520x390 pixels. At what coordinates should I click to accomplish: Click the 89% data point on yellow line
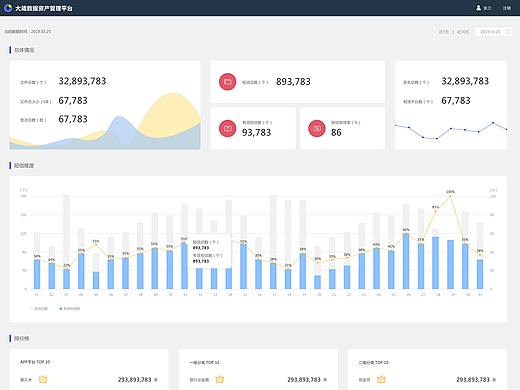435,211
